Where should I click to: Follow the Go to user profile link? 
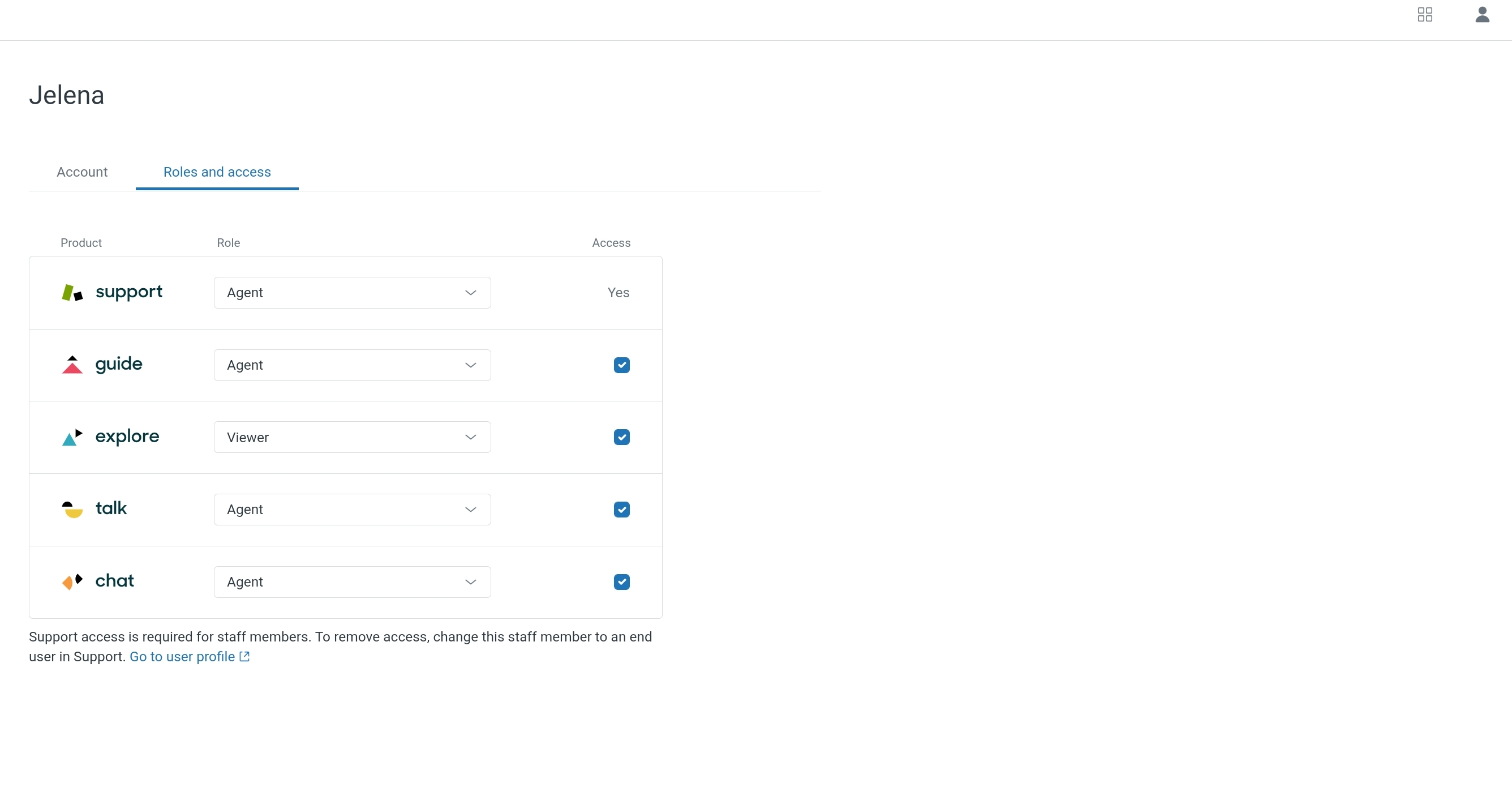tap(183, 657)
